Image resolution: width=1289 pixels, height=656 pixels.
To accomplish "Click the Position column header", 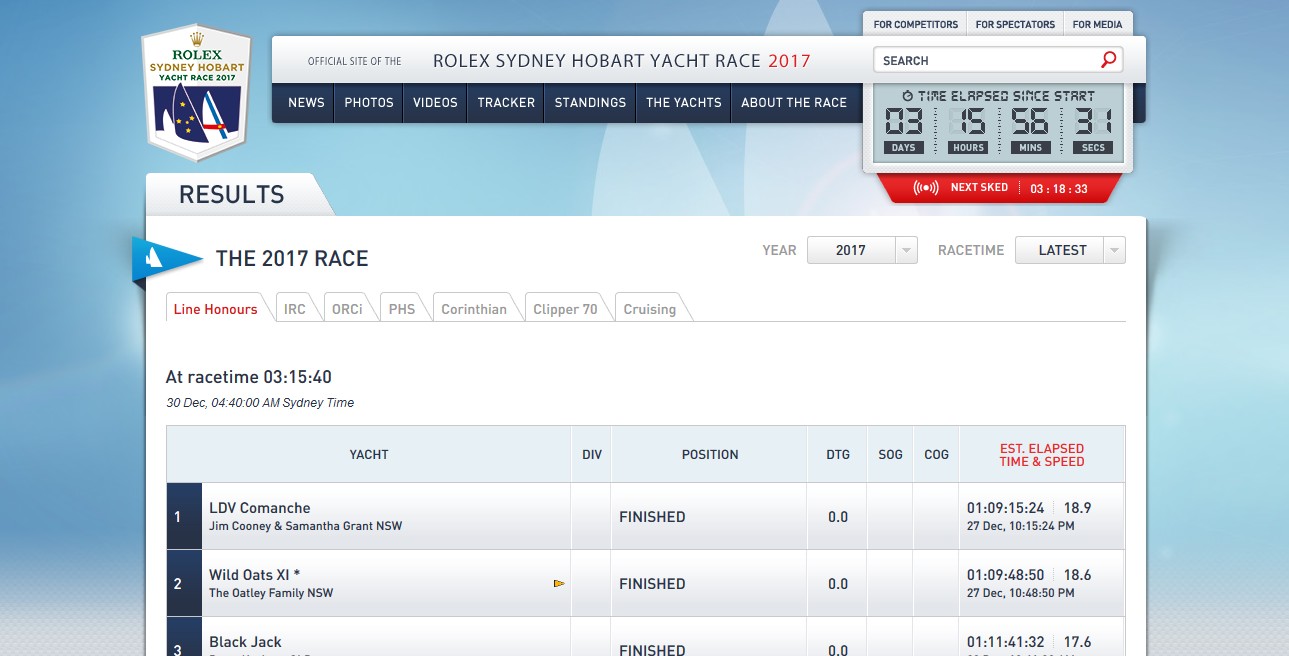I will click(710, 454).
